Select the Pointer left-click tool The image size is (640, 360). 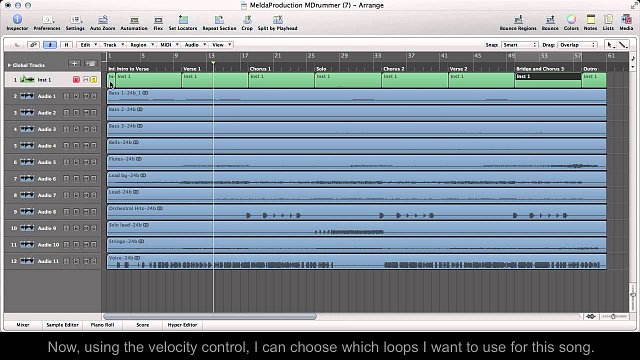(x=610, y=45)
